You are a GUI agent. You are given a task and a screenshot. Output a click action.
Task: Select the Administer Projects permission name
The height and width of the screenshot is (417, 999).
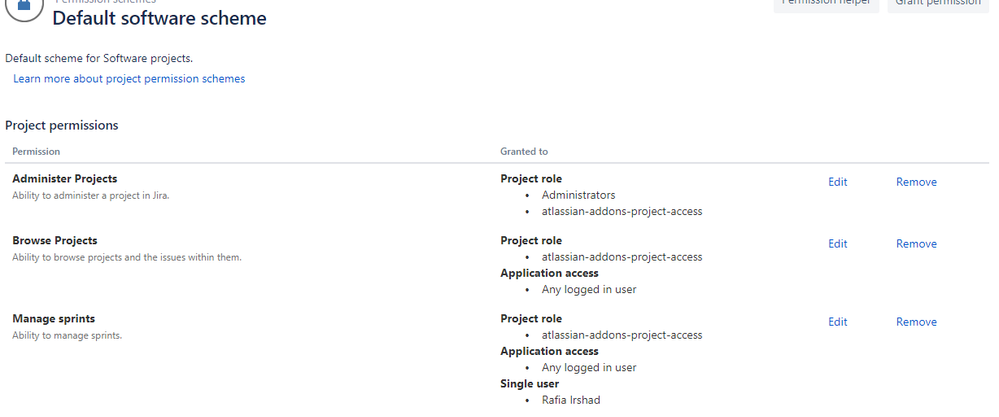[x=65, y=179]
